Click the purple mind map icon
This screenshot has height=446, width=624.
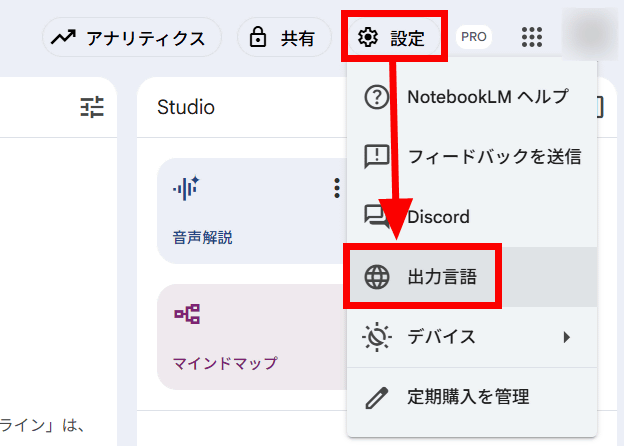click(187, 314)
